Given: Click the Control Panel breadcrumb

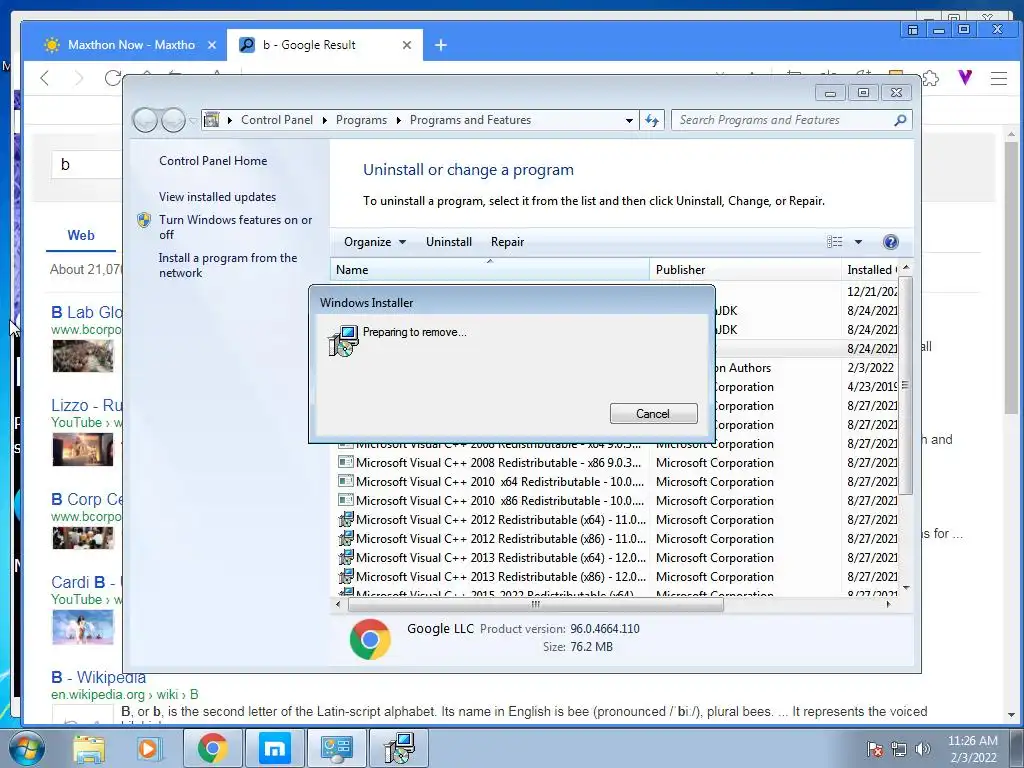Looking at the screenshot, I should point(277,120).
